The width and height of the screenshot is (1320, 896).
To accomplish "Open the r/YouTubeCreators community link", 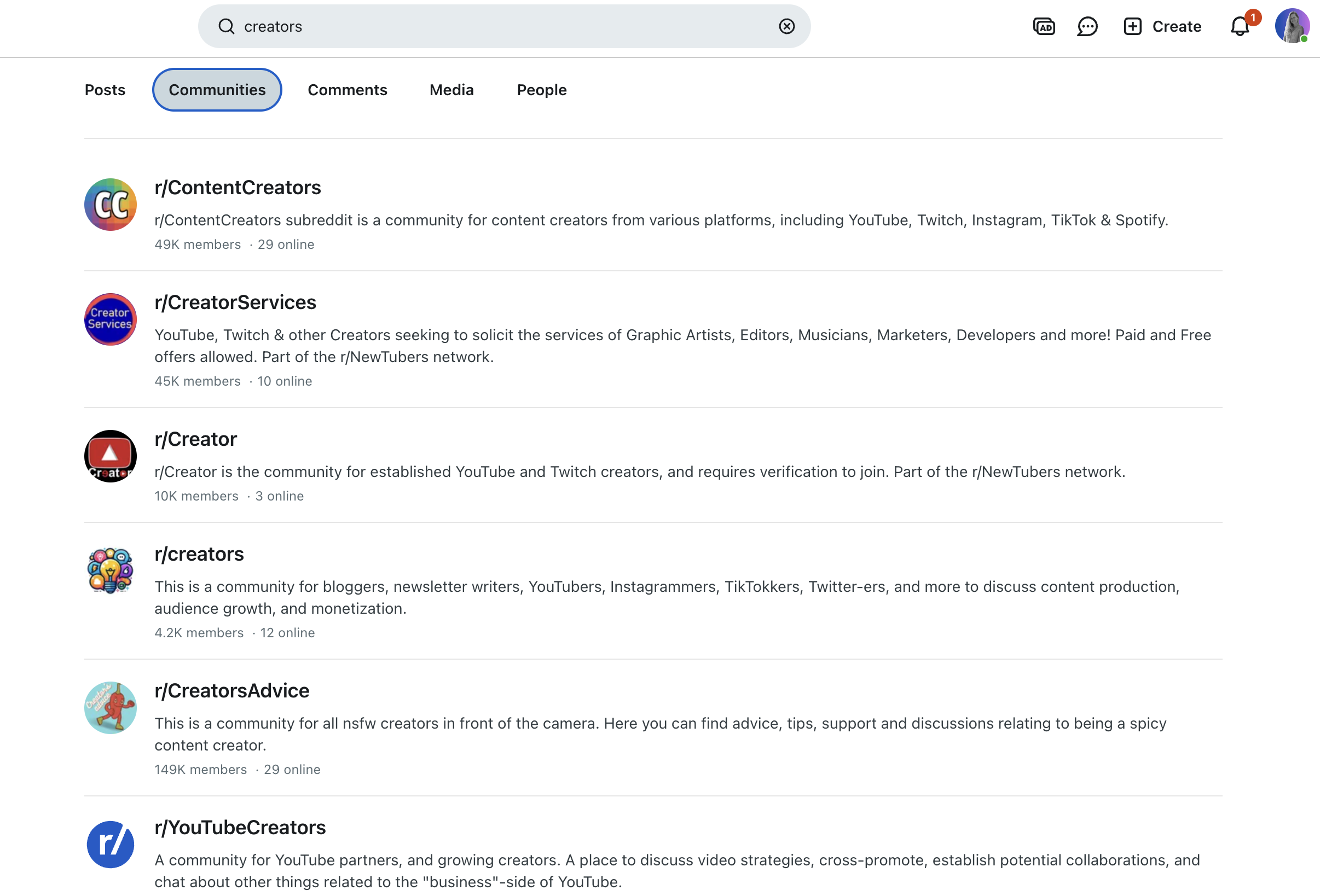I will coord(240,827).
